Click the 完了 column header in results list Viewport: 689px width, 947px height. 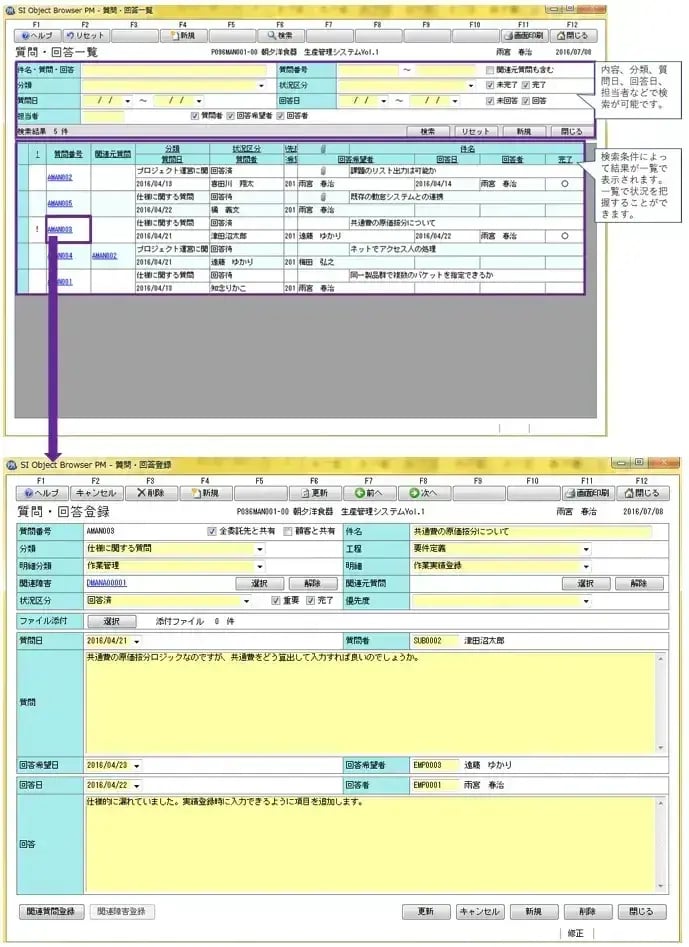pos(565,159)
